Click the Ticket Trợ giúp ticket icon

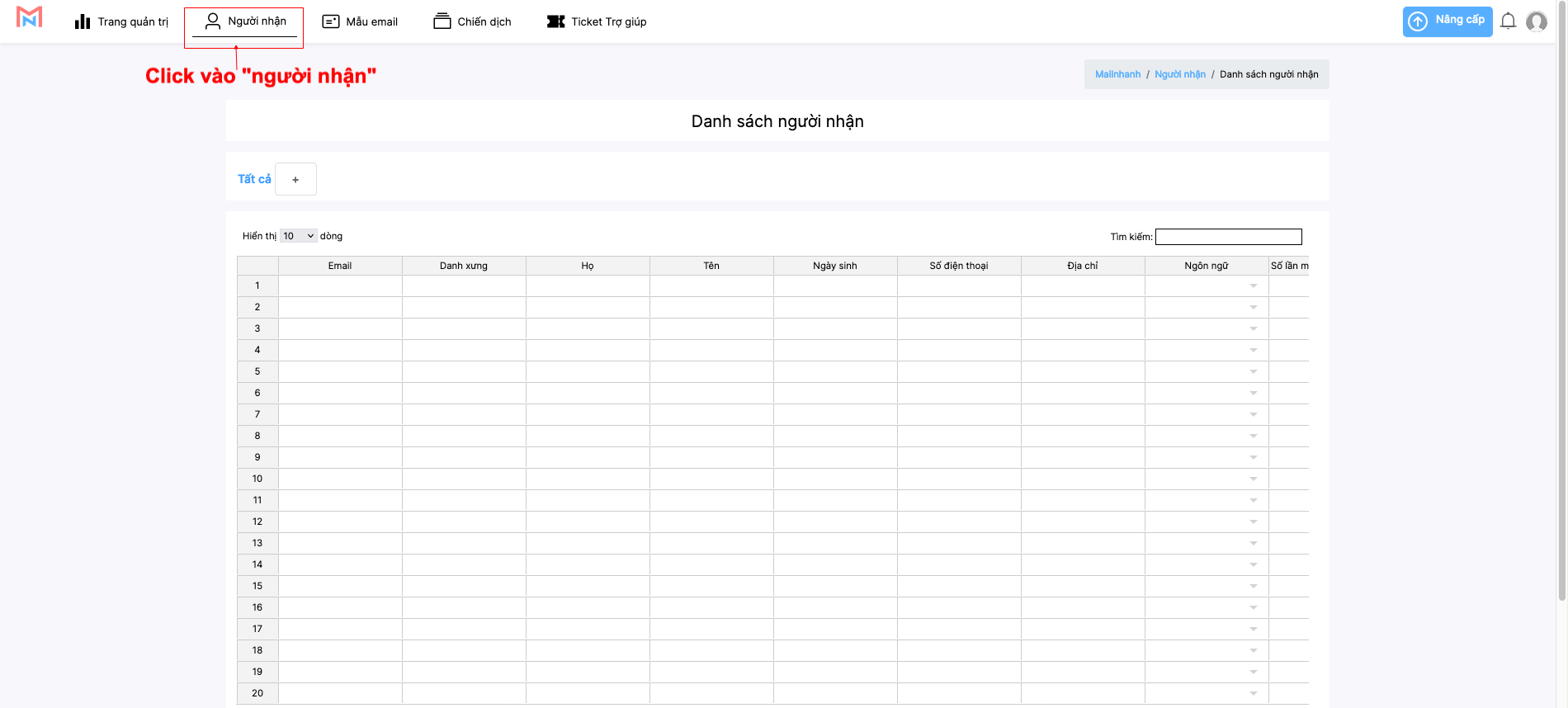pyautogui.click(x=556, y=21)
